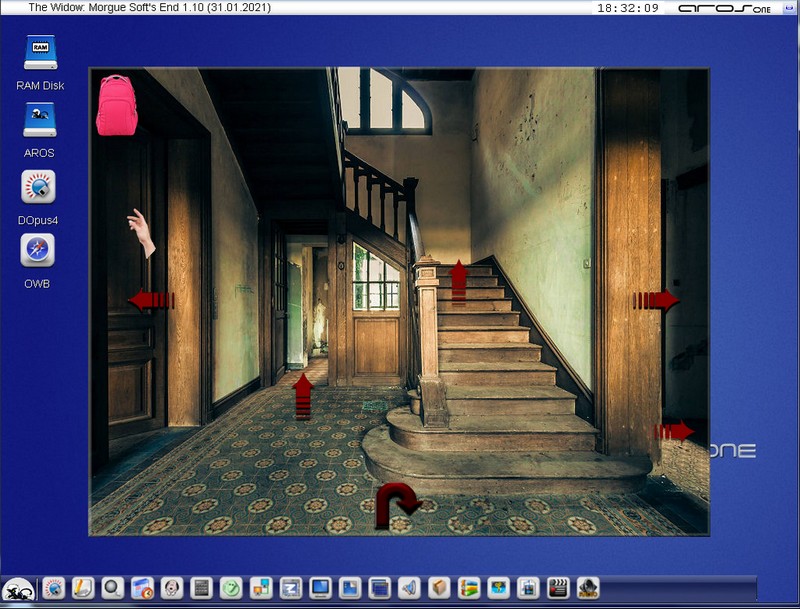Screen dimensions: 800x609
Task: Take the lower right red arrow
Action: 674,431
